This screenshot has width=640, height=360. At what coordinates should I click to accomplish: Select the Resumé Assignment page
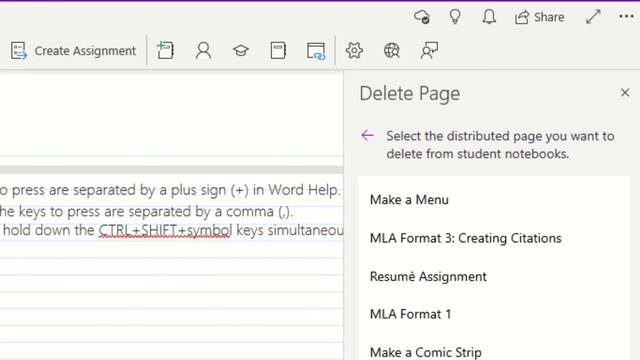pos(494,276)
